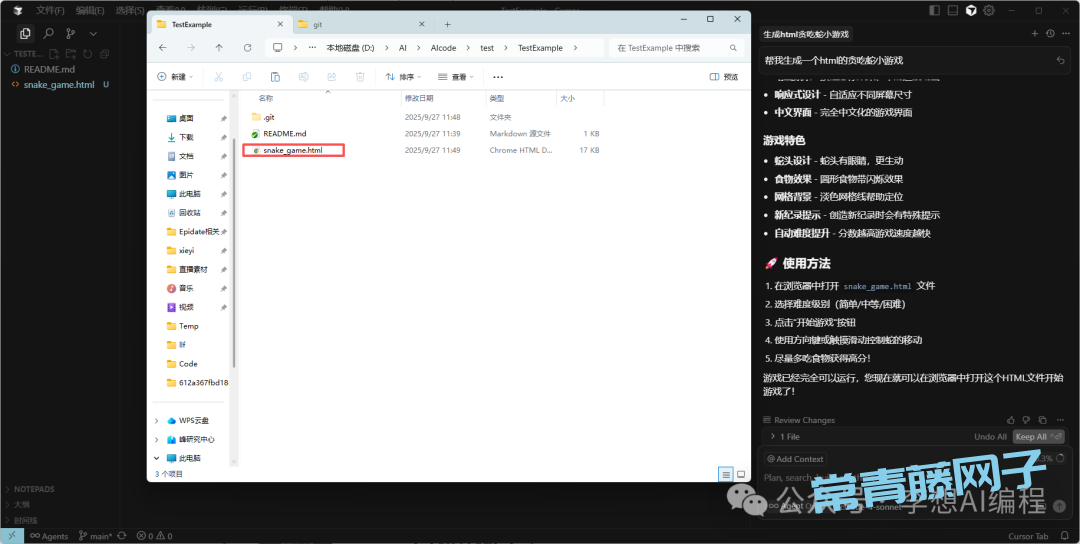Expand the WPS云盘 tree node
The width and height of the screenshot is (1080, 544).
click(x=157, y=421)
